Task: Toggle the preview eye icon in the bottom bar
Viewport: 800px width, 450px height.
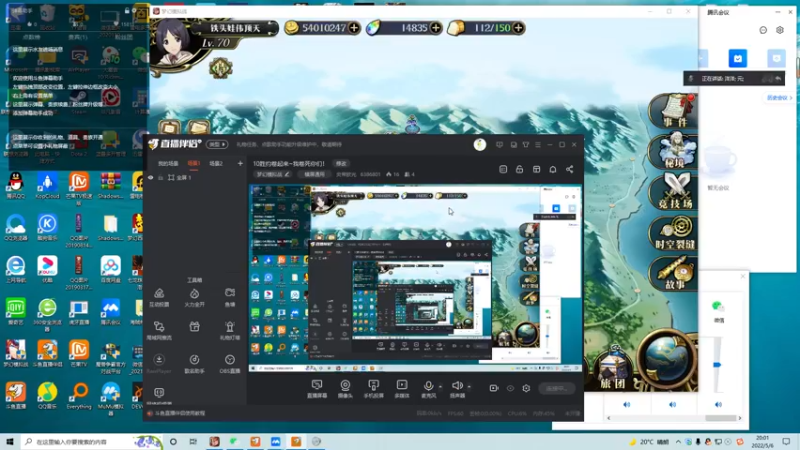Action: pyautogui.click(x=510, y=388)
